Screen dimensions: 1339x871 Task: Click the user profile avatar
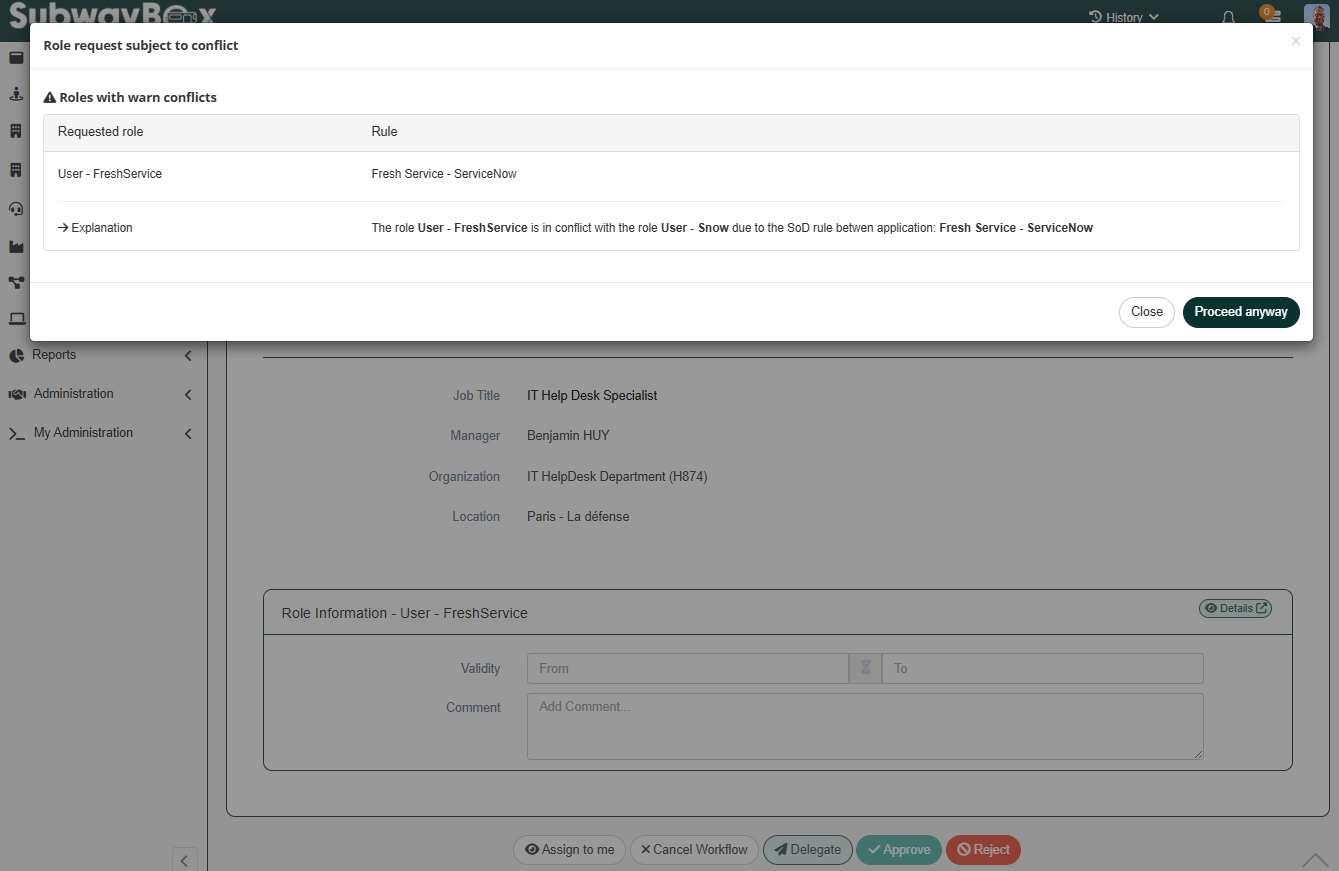[1316, 17]
